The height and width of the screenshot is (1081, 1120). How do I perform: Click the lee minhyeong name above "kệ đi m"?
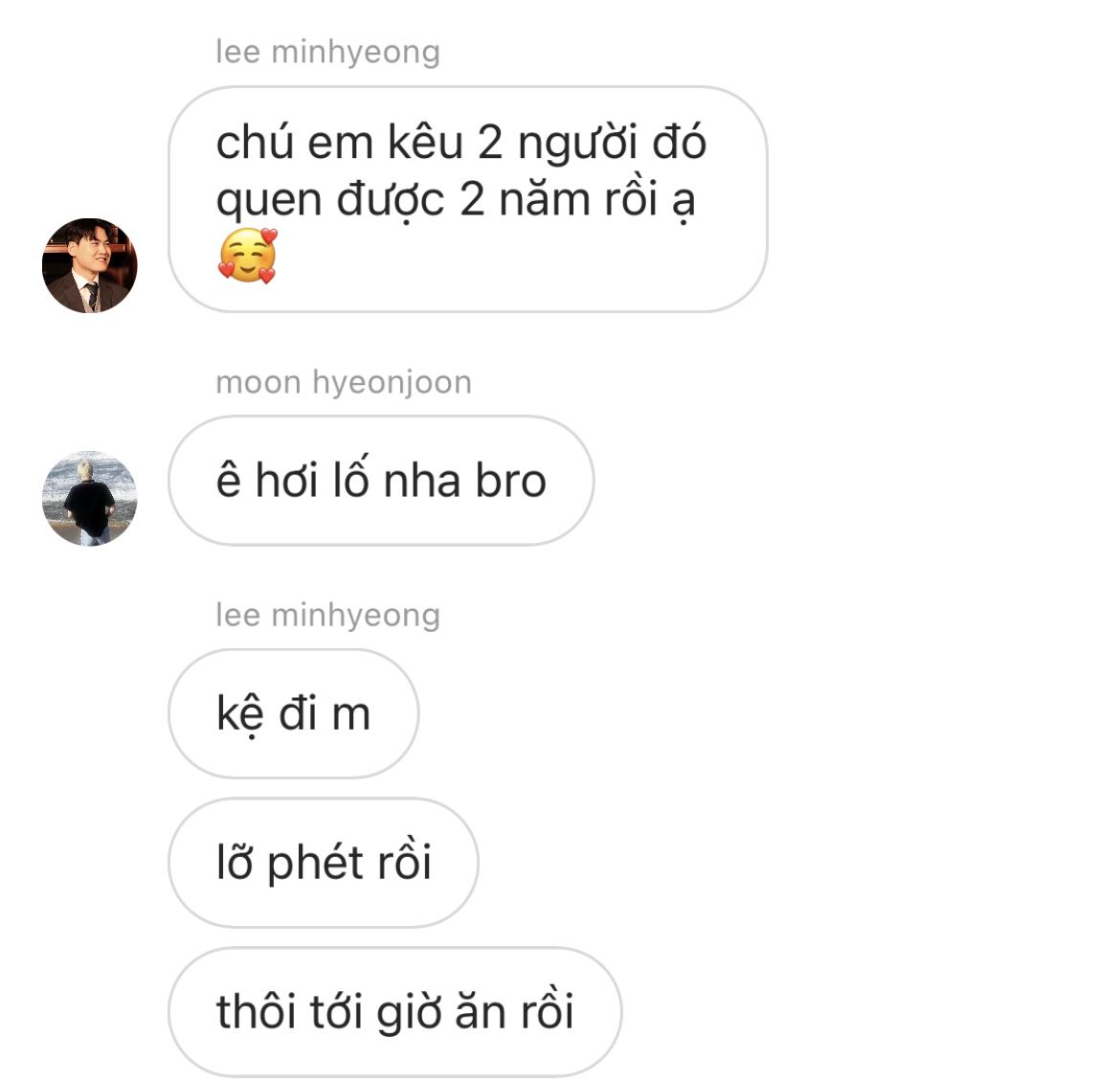pos(327,615)
